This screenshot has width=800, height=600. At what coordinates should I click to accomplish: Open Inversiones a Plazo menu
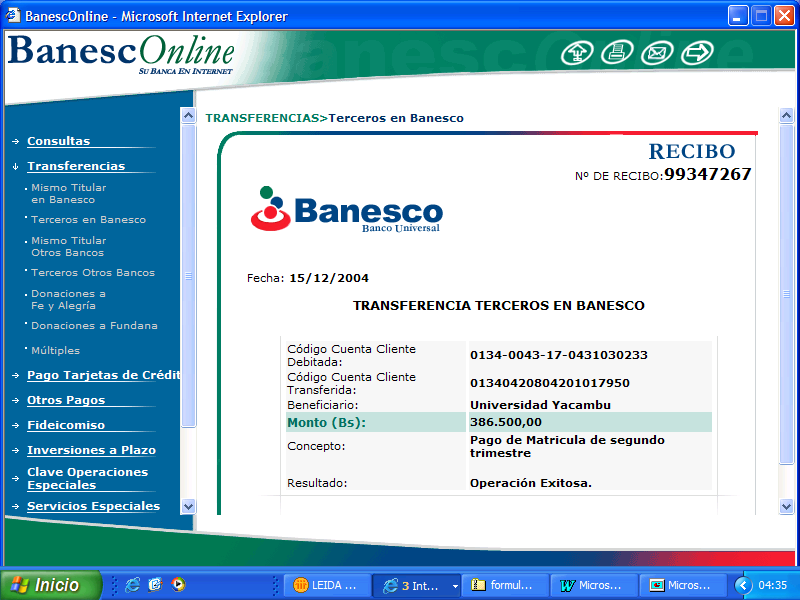[x=91, y=450]
